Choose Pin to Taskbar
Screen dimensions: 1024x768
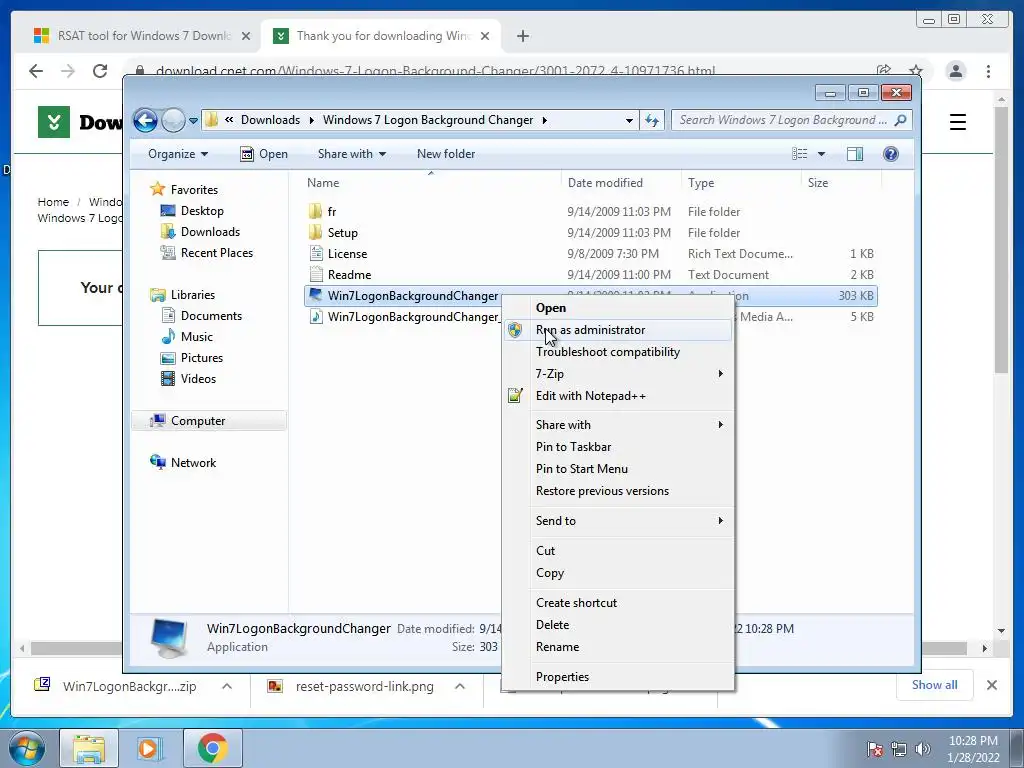point(618,447)
